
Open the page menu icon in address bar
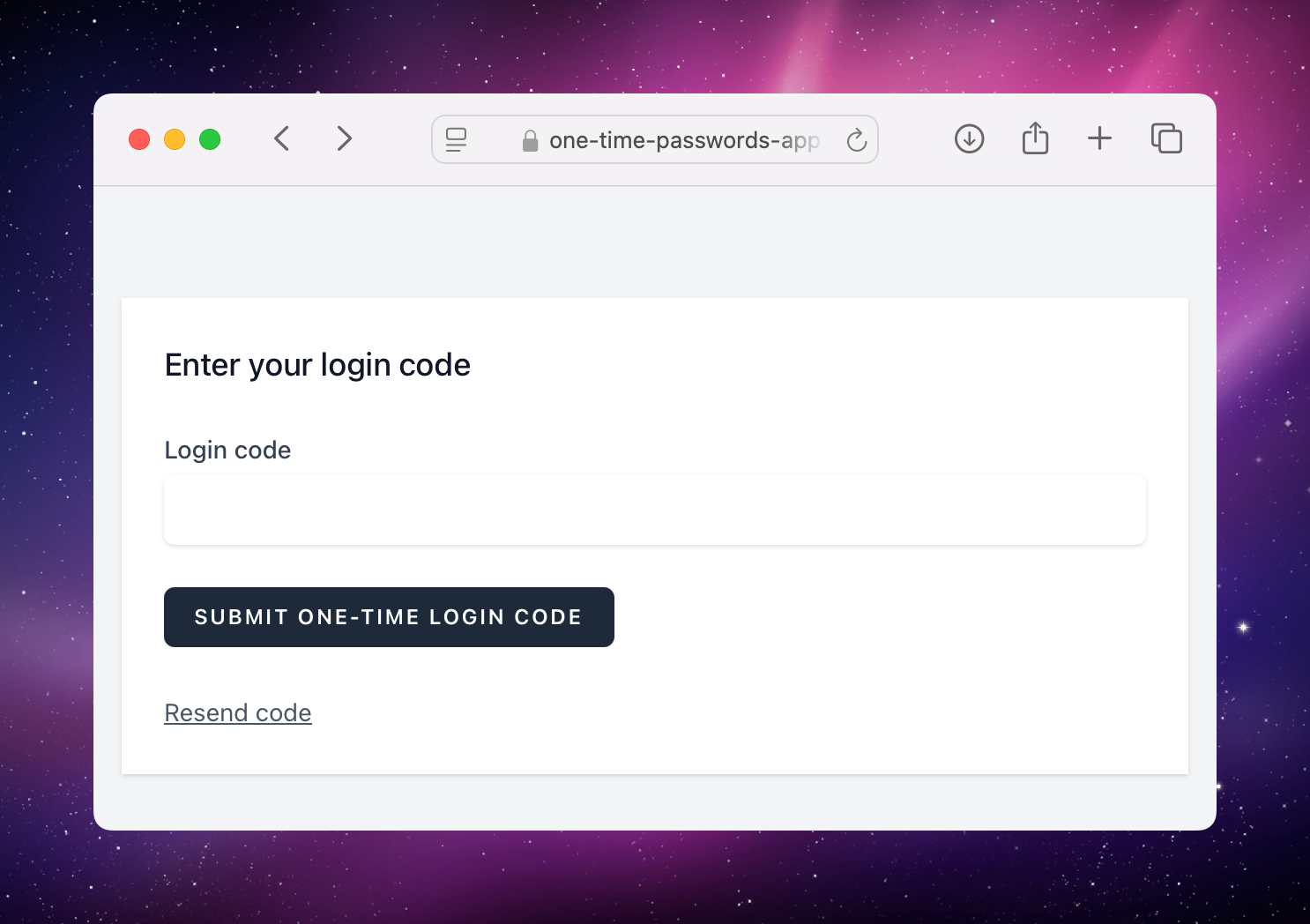pyautogui.click(x=456, y=139)
